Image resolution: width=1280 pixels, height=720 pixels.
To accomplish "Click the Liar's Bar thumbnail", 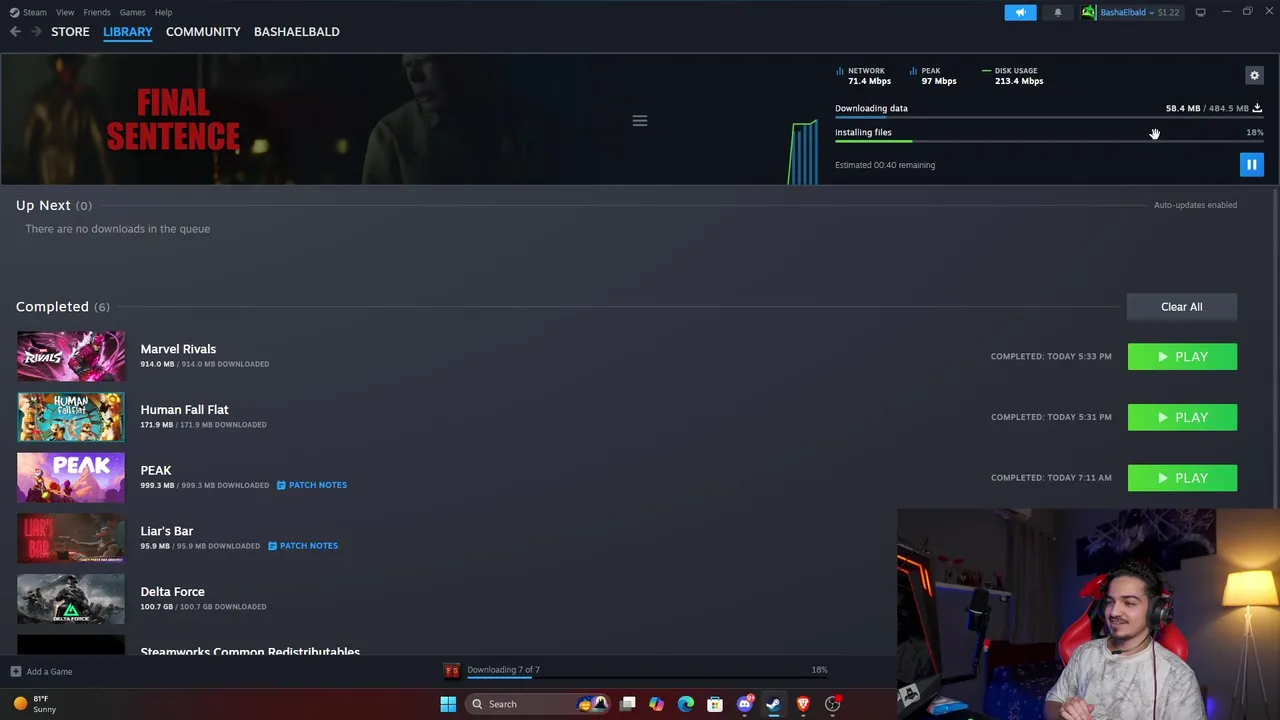I will (x=71, y=538).
